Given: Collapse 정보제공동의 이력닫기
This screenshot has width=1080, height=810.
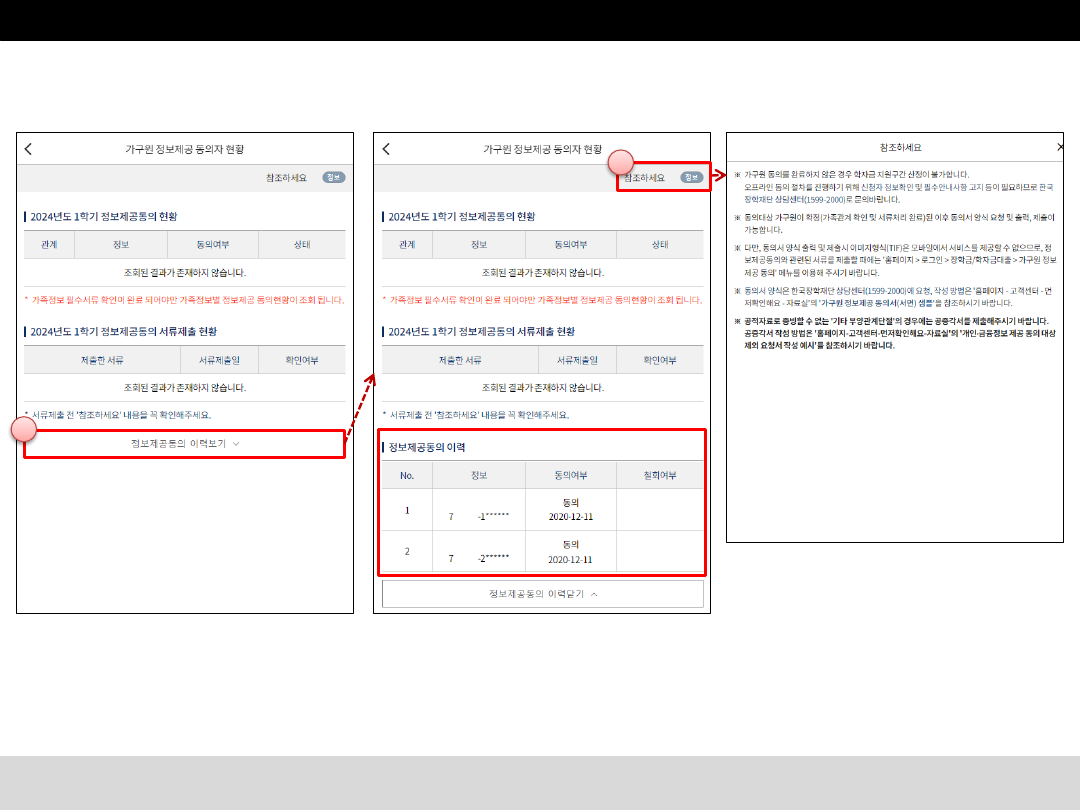Looking at the screenshot, I should [x=543, y=594].
